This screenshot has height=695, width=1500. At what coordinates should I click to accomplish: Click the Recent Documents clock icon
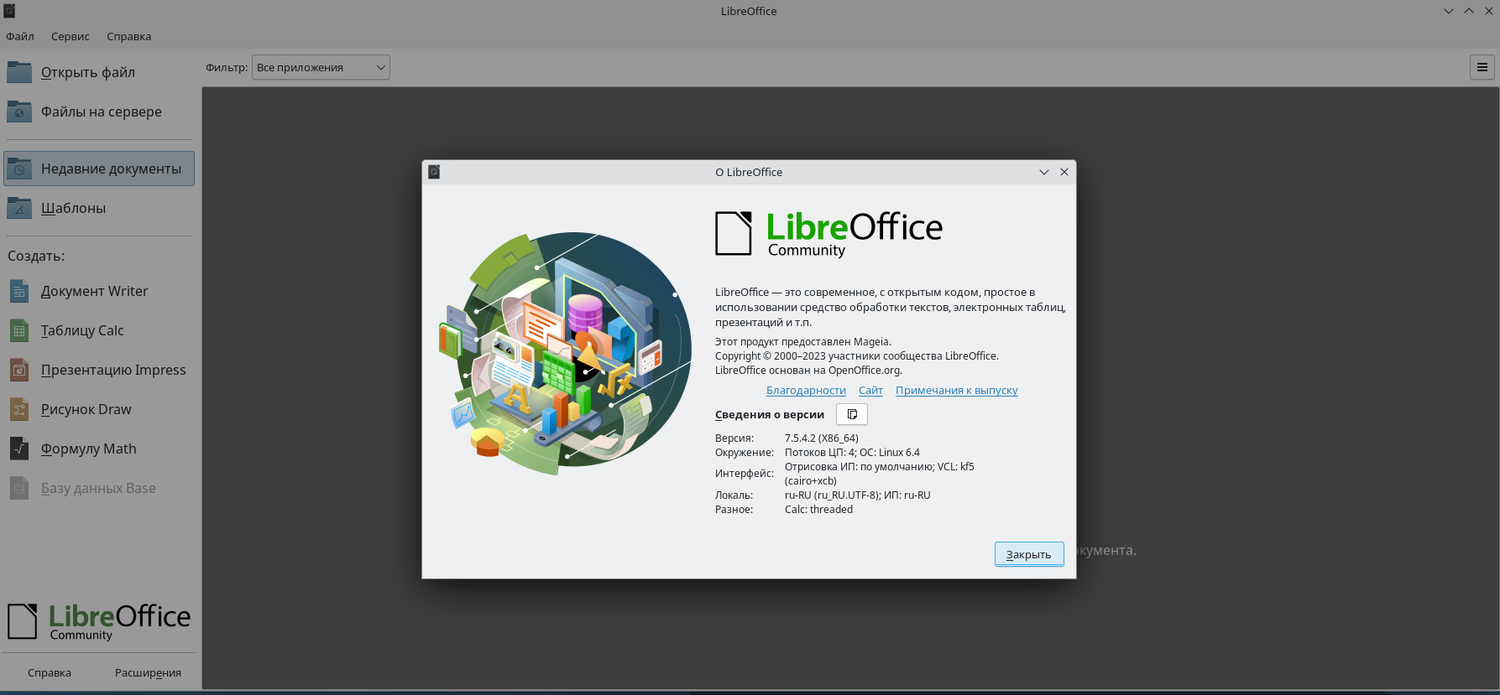(x=19, y=169)
